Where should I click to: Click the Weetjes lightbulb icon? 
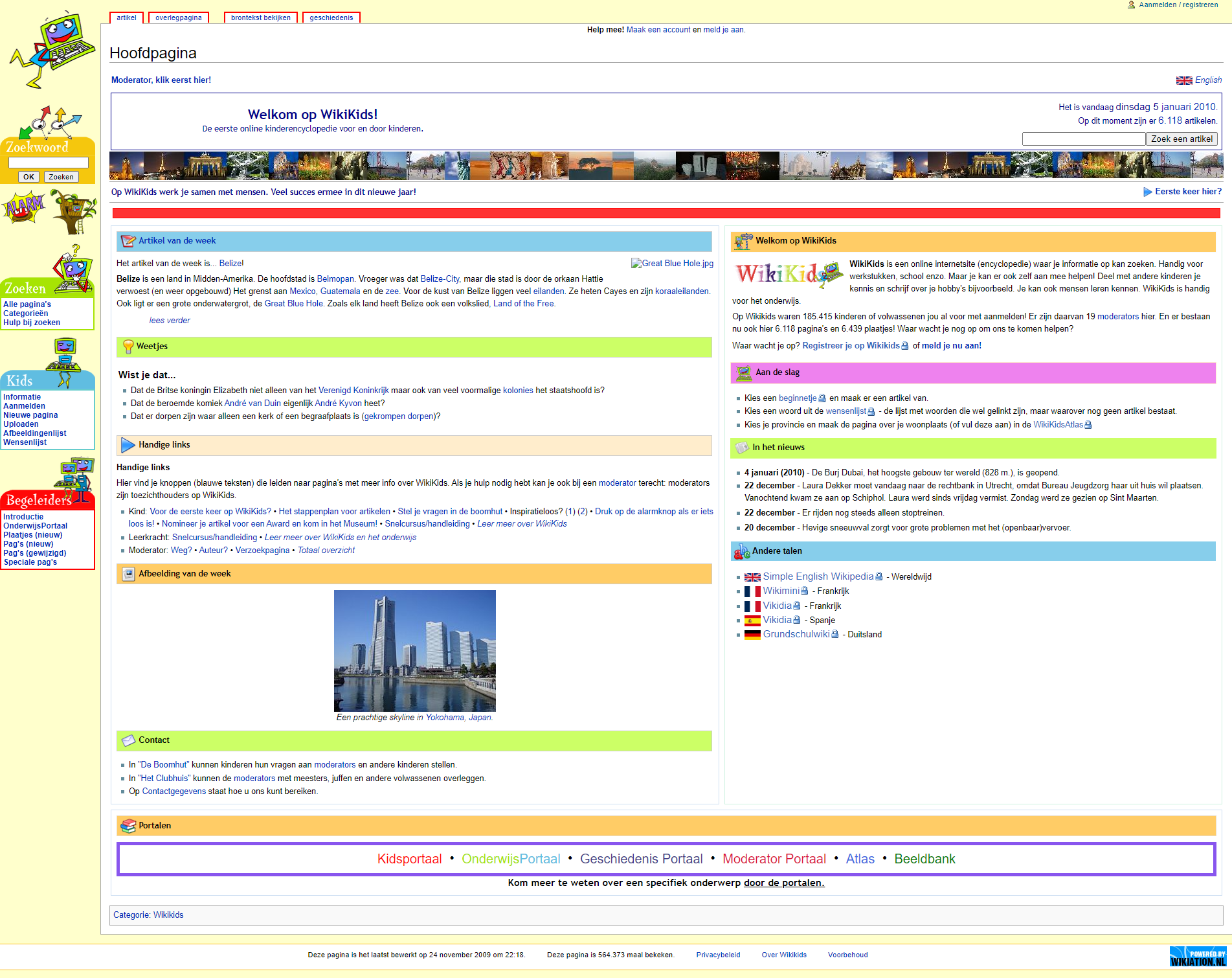tap(128, 347)
